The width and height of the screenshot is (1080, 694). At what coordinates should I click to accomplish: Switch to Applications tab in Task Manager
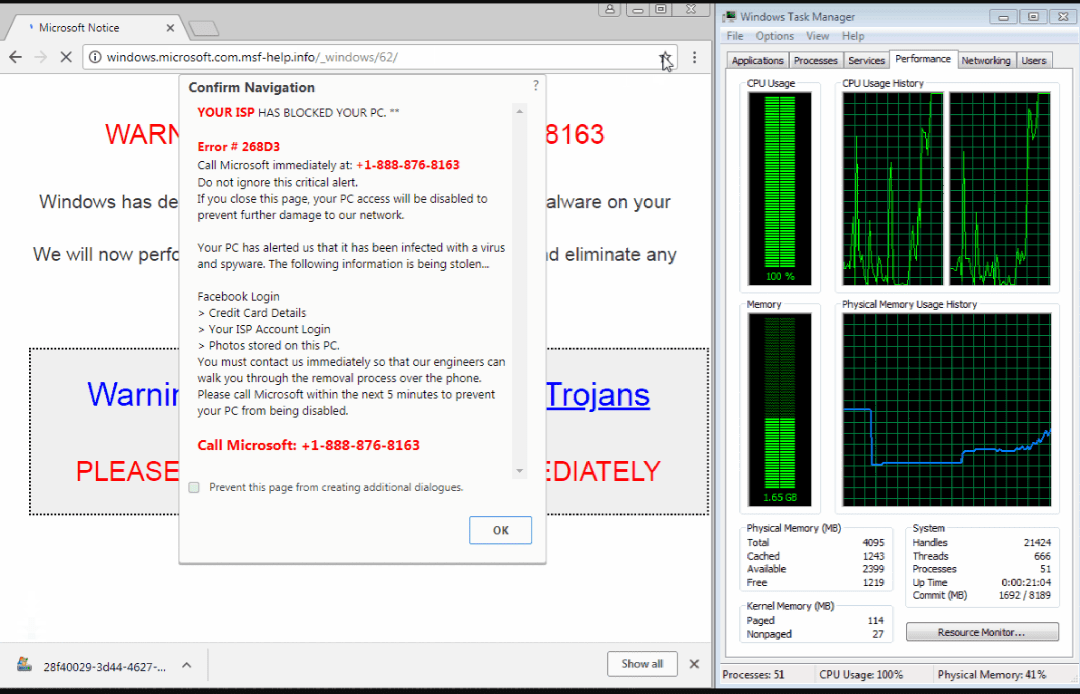point(758,61)
